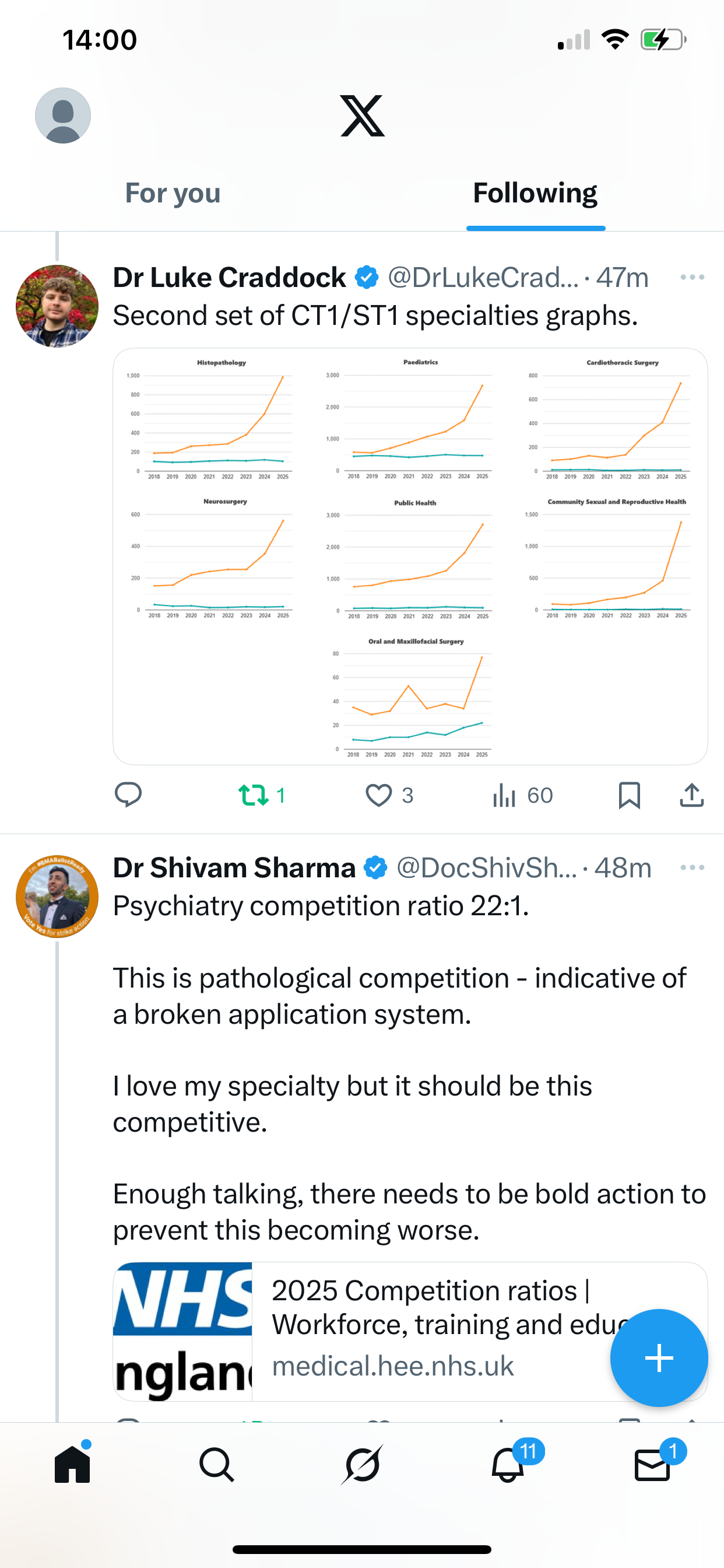Viewport: 724px width, 1568px height.
Task: Select the Following tab
Action: (535, 194)
